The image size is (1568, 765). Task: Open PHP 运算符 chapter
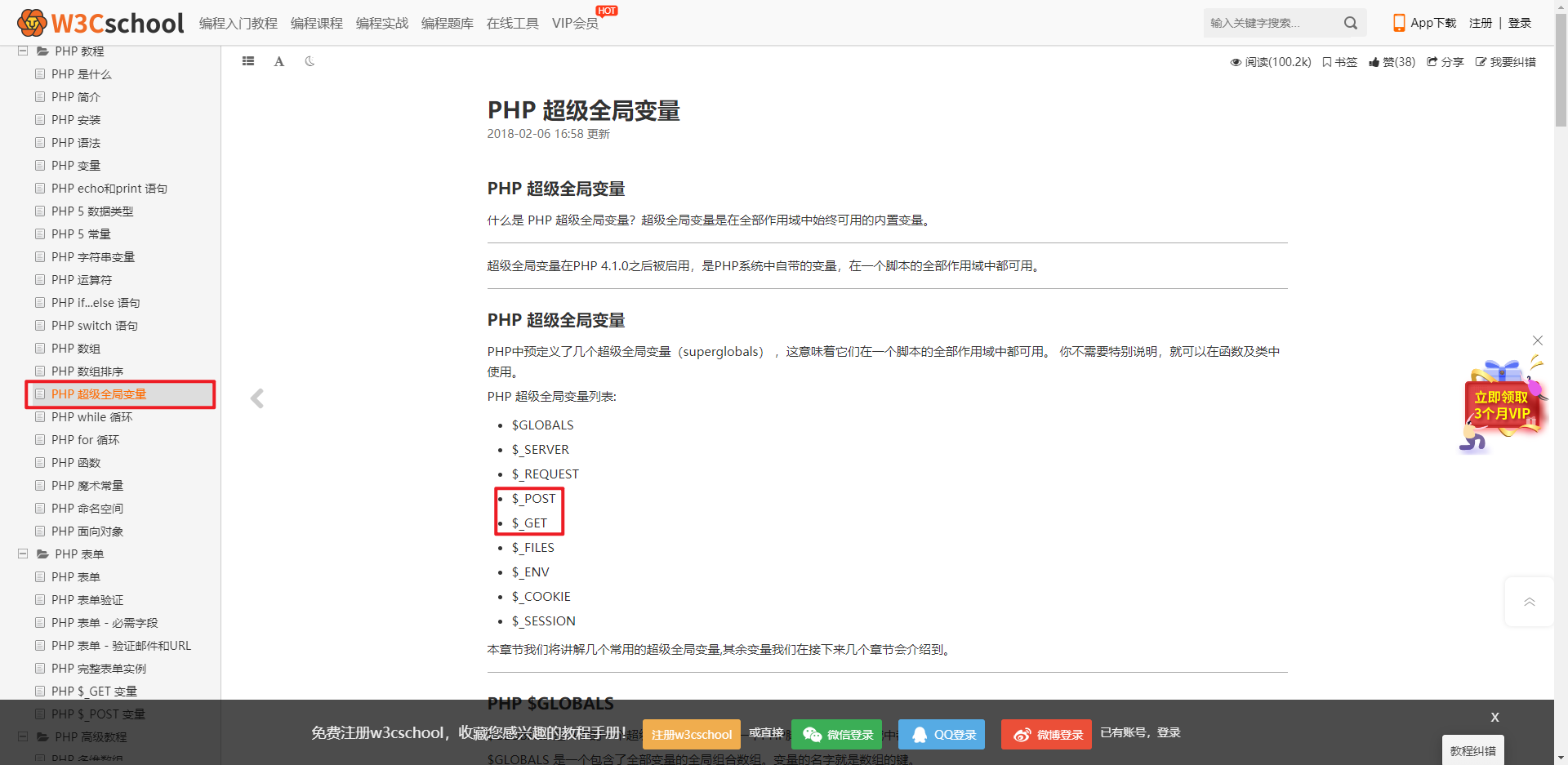tap(82, 280)
